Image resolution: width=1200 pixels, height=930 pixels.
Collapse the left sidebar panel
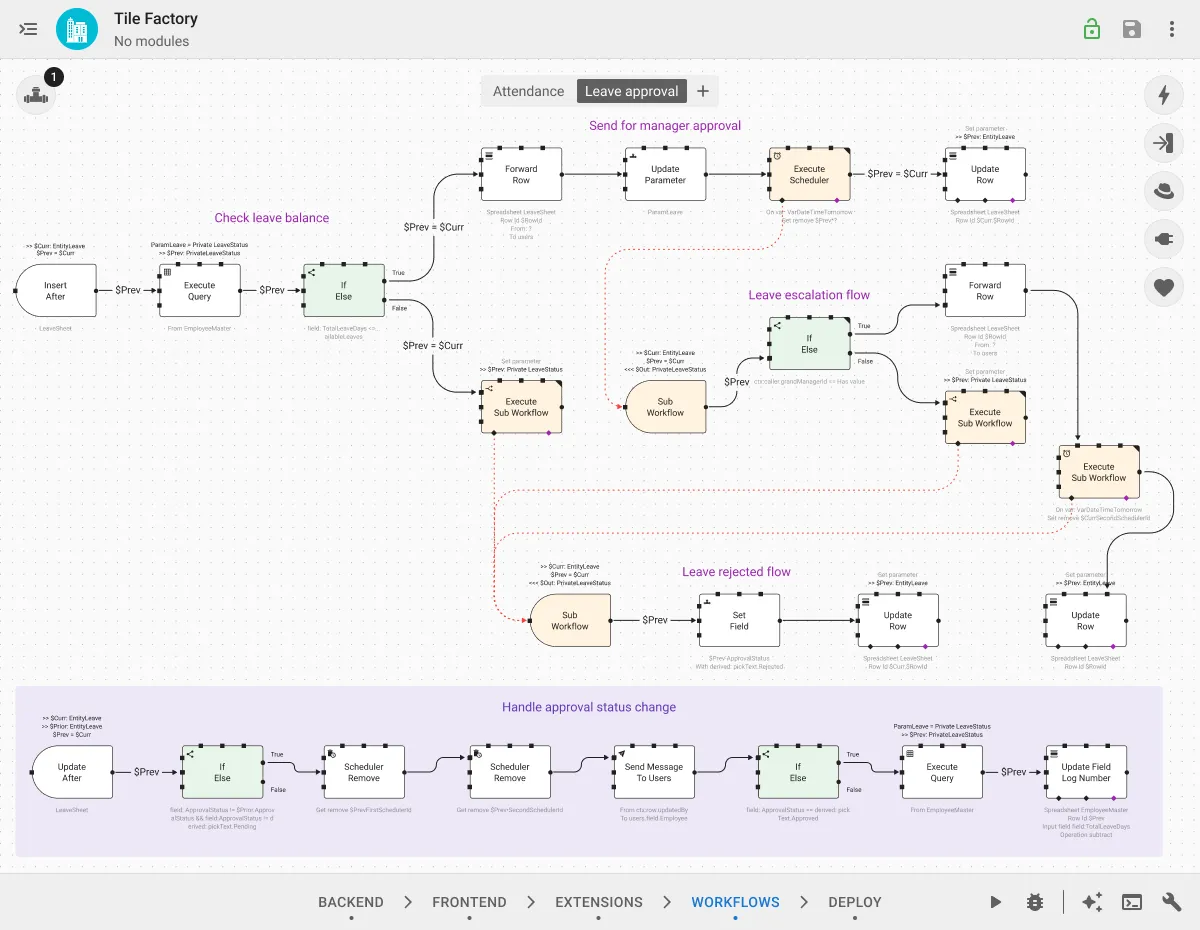pyautogui.click(x=28, y=28)
